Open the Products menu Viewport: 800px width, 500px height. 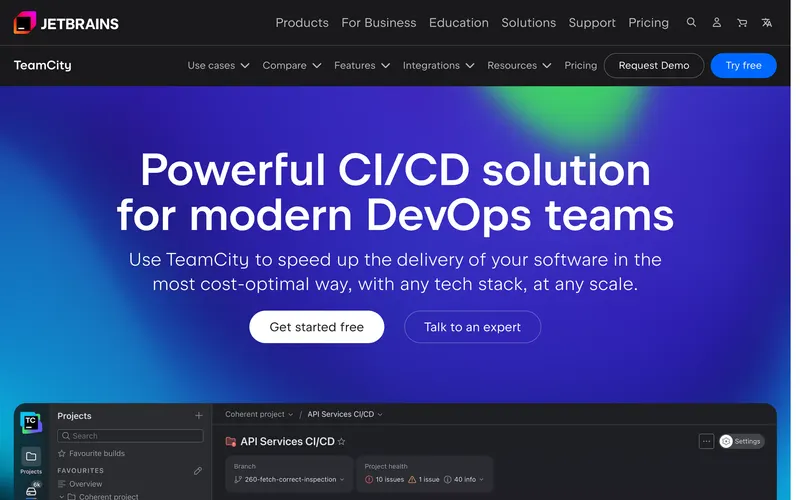pyautogui.click(x=302, y=22)
